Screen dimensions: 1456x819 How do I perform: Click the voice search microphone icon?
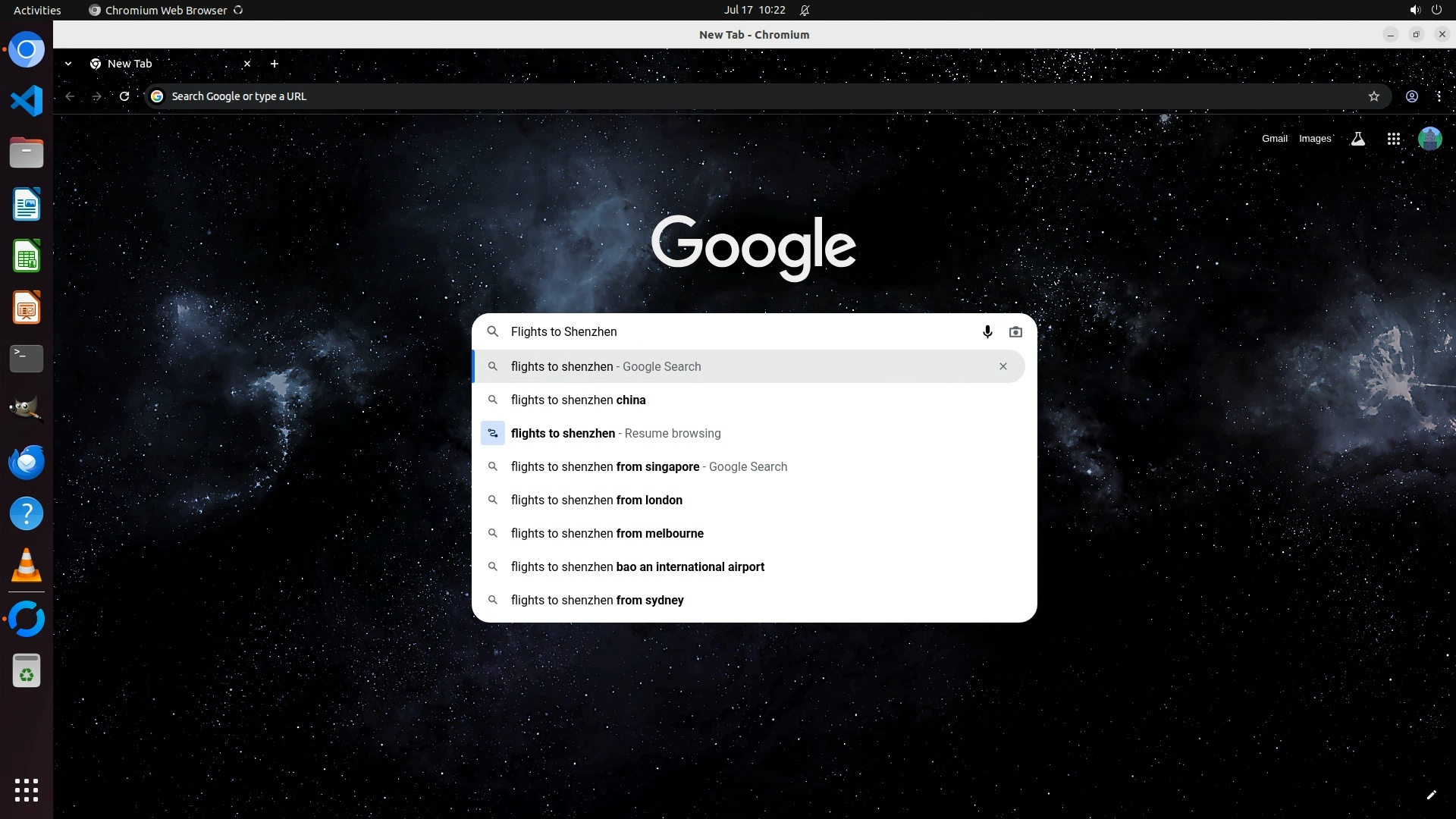click(987, 332)
